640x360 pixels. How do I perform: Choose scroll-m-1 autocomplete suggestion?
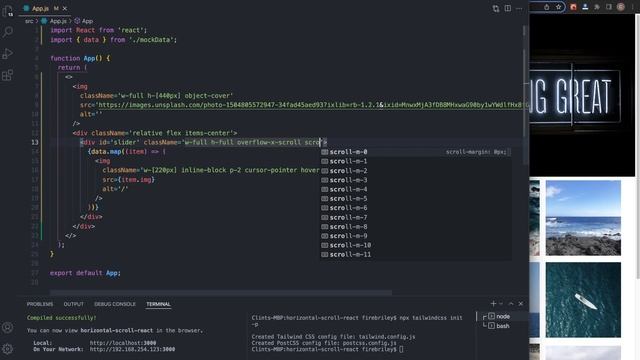tap(416, 161)
